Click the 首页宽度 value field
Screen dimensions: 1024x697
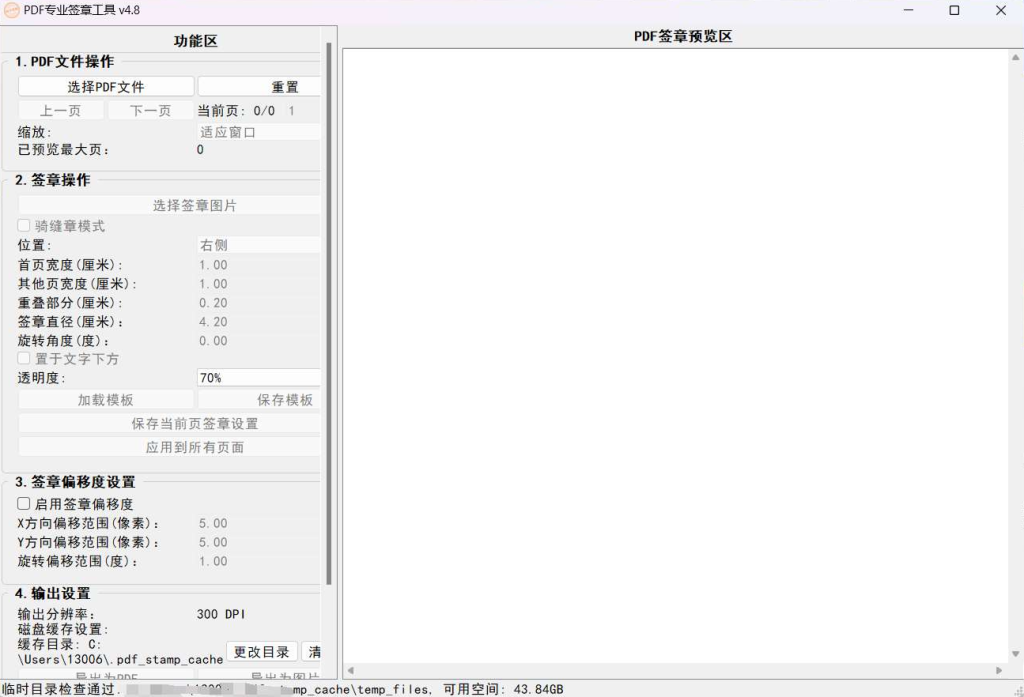pyautogui.click(x=259, y=265)
